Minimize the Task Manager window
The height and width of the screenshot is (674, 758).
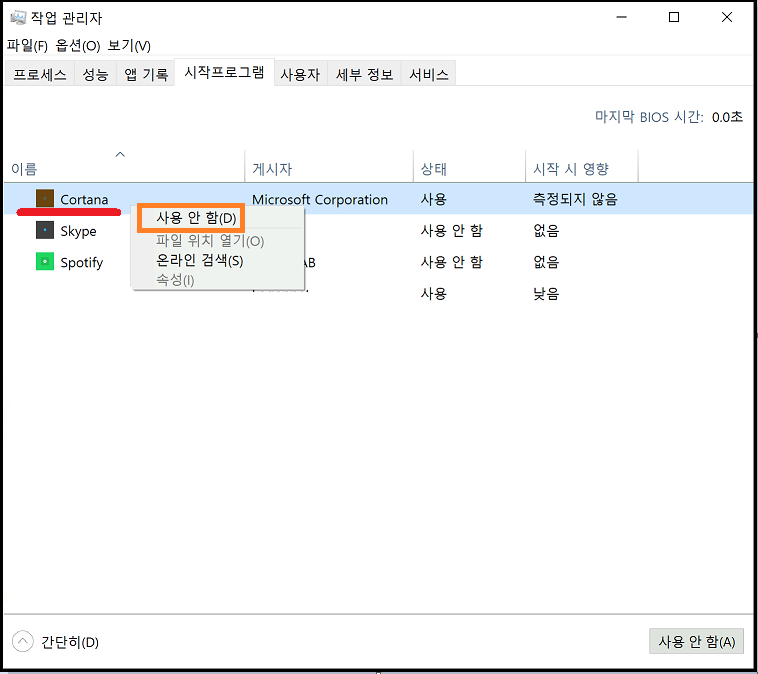pyautogui.click(x=622, y=17)
